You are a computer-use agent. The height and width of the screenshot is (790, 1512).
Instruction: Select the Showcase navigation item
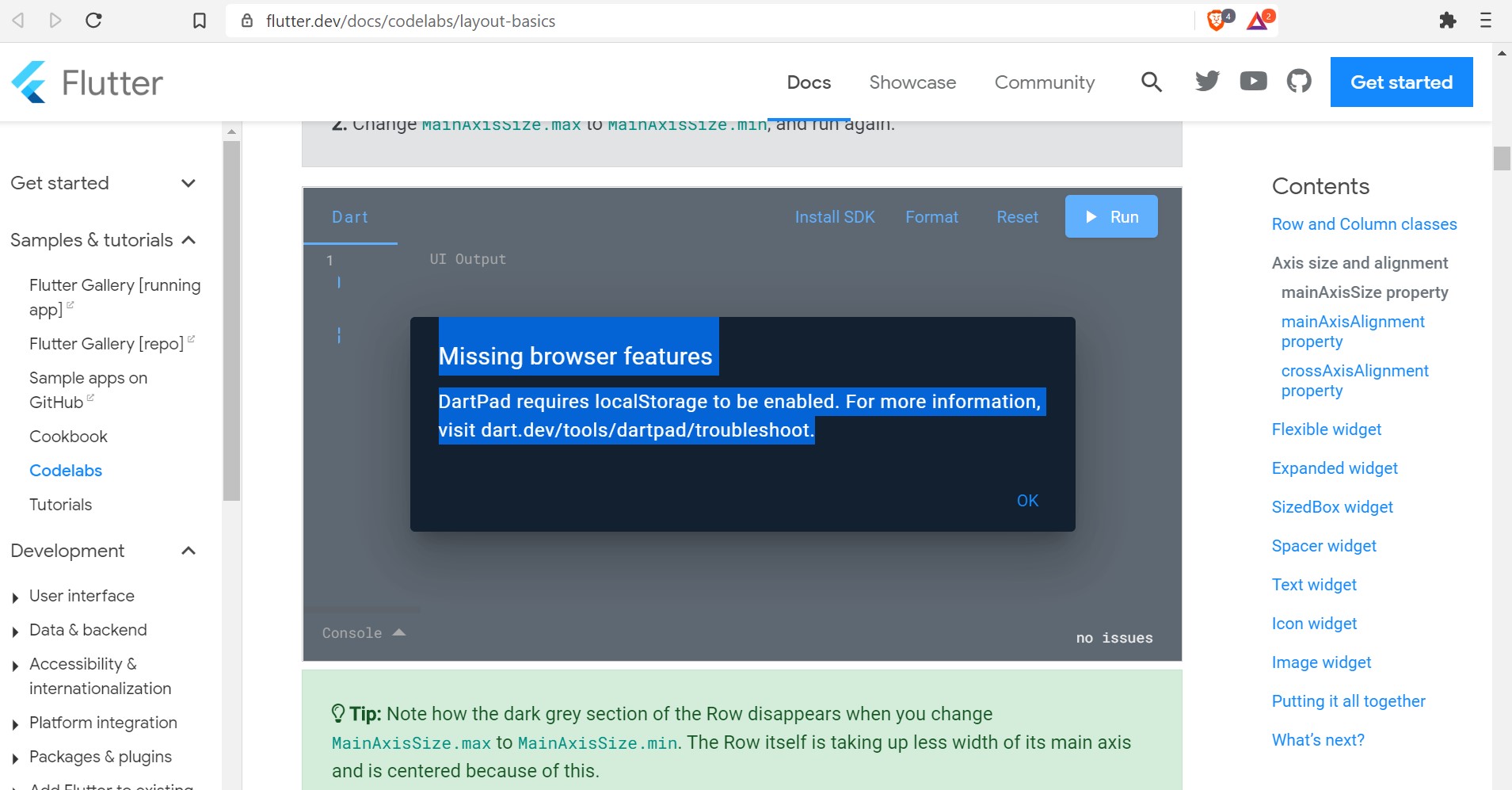[912, 82]
